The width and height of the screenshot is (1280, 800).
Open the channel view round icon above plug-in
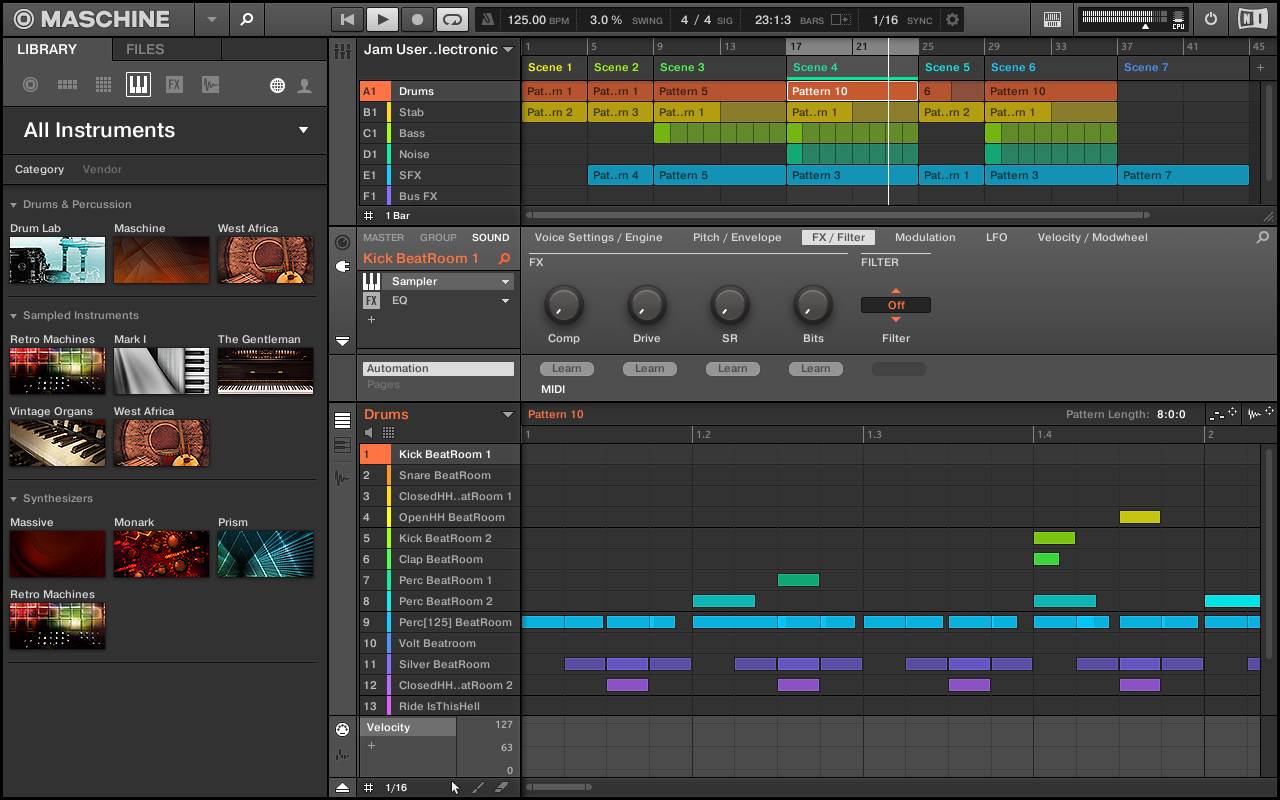(x=343, y=241)
